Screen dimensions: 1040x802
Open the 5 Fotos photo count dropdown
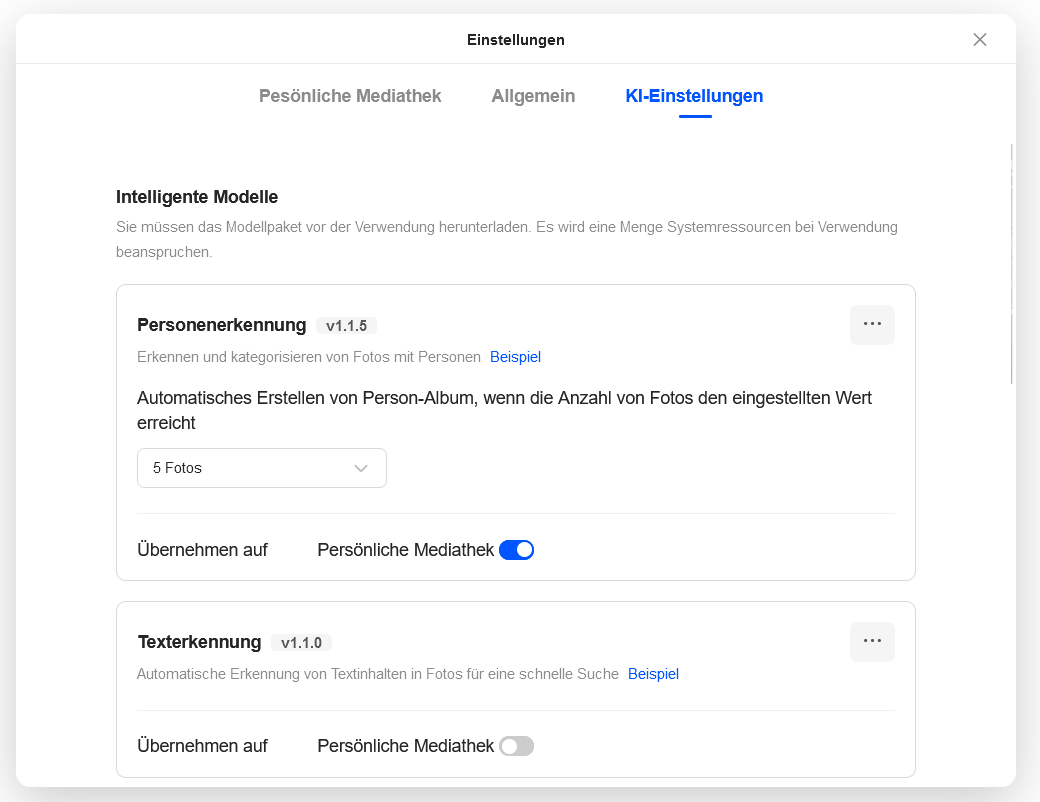(x=262, y=468)
